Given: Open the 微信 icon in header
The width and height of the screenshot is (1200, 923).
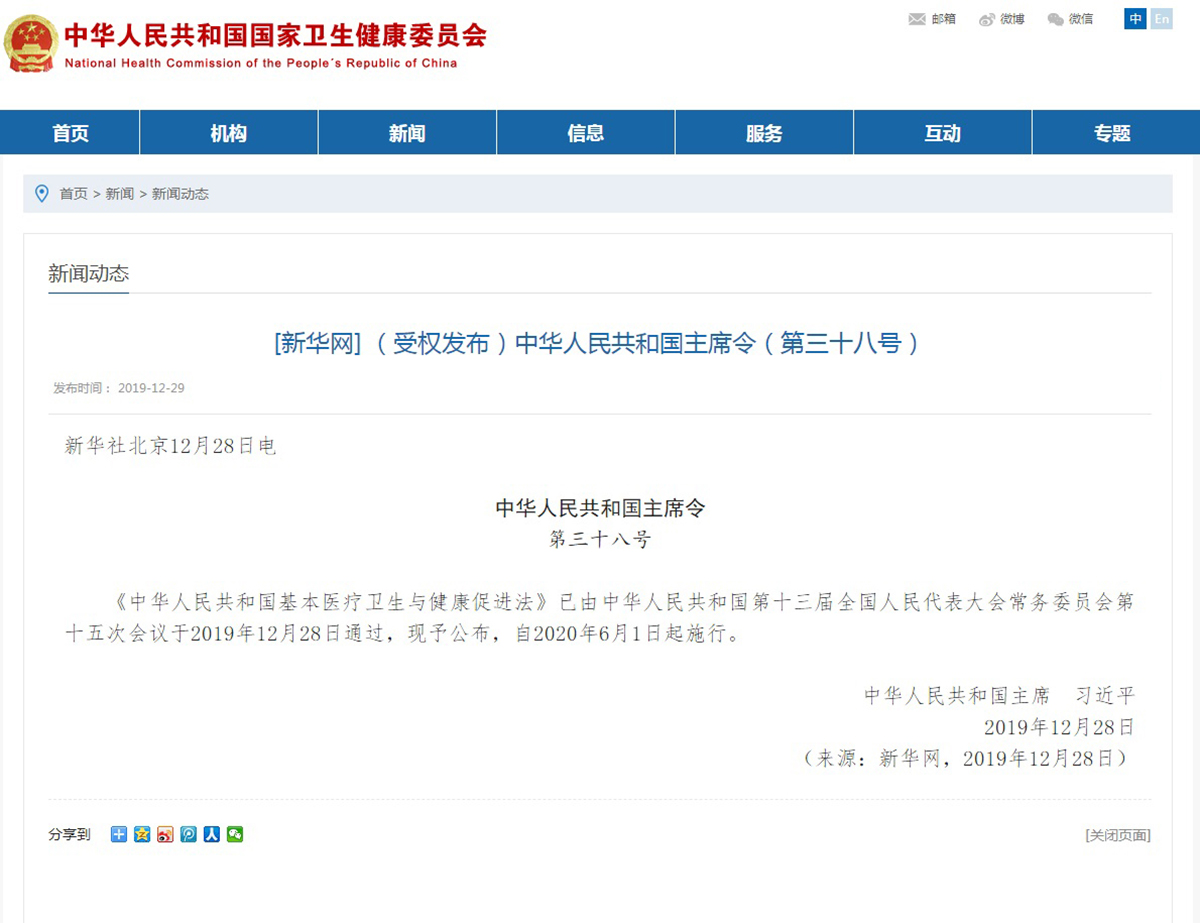Looking at the screenshot, I should 1056,19.
